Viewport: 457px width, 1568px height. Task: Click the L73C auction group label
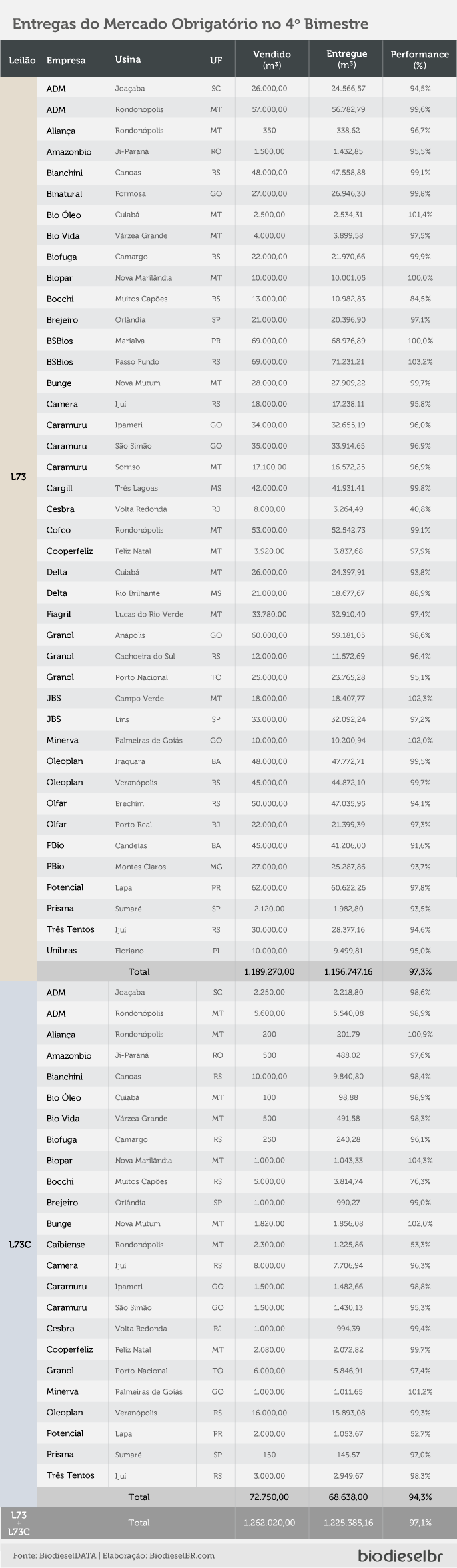click(20, 1244)
